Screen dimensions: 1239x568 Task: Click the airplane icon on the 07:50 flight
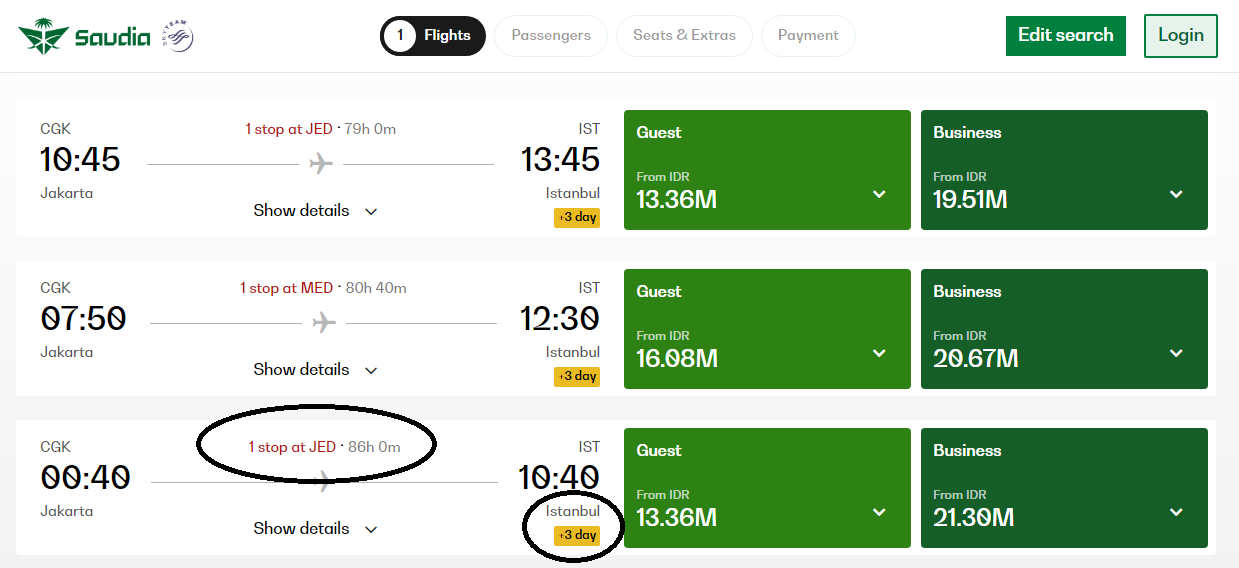323,322
